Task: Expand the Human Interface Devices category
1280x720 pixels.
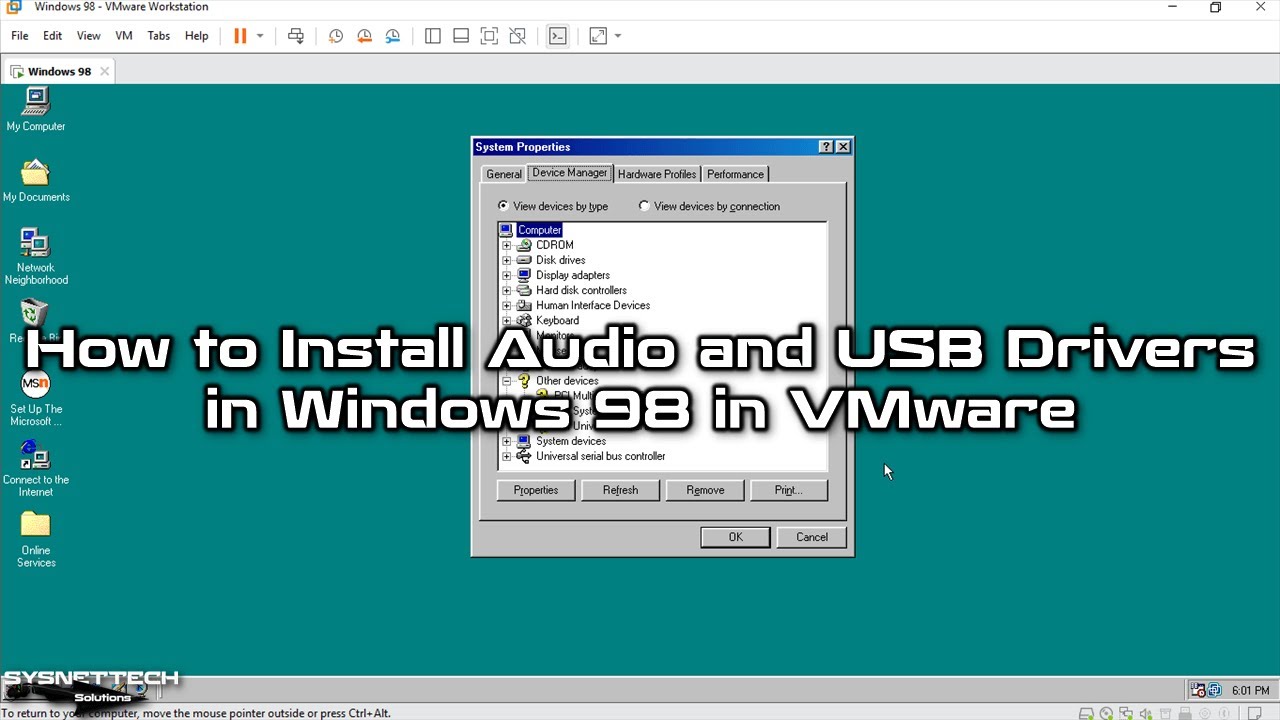Action: pyautogui.click(x=507, y=305)
